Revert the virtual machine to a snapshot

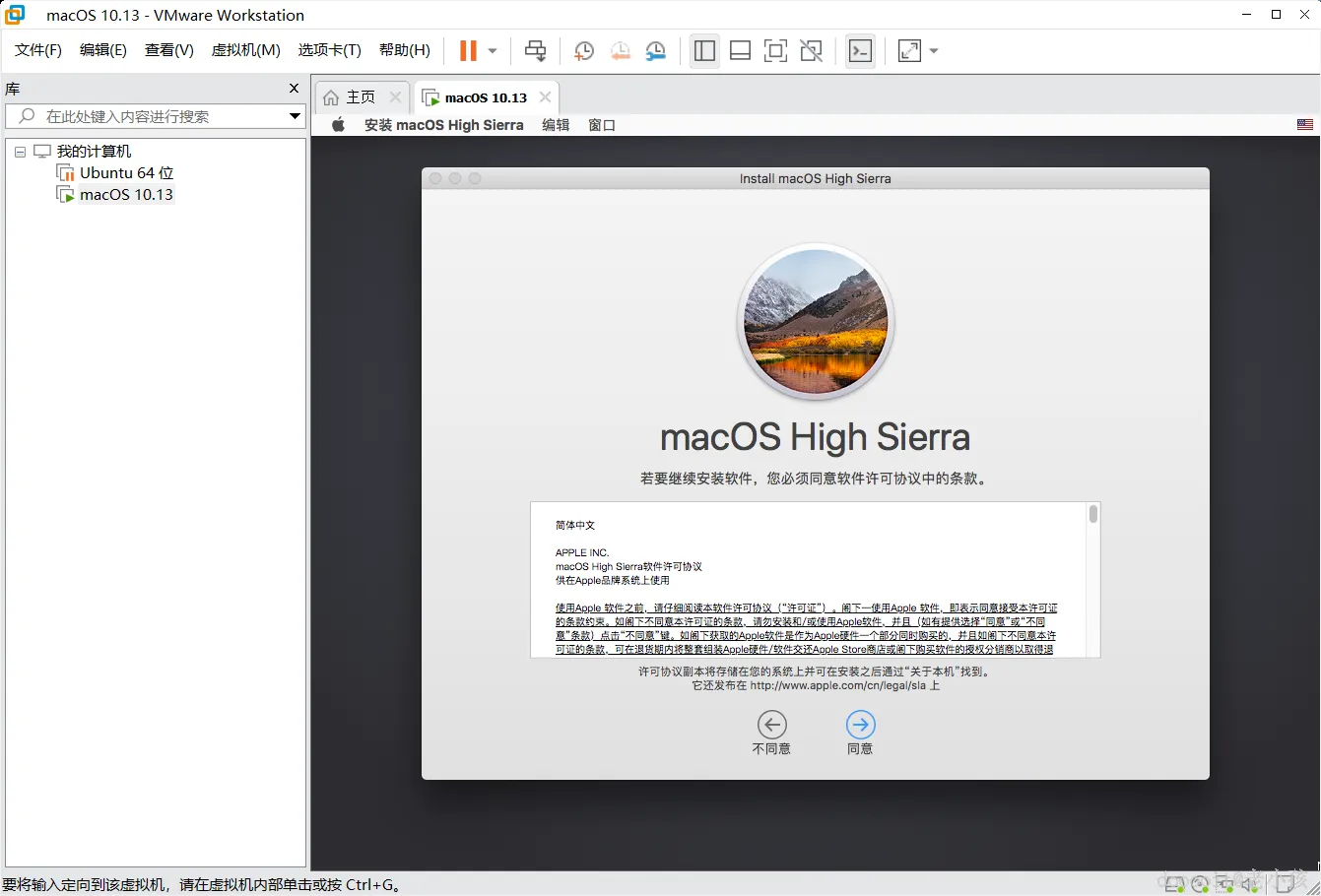620,50
